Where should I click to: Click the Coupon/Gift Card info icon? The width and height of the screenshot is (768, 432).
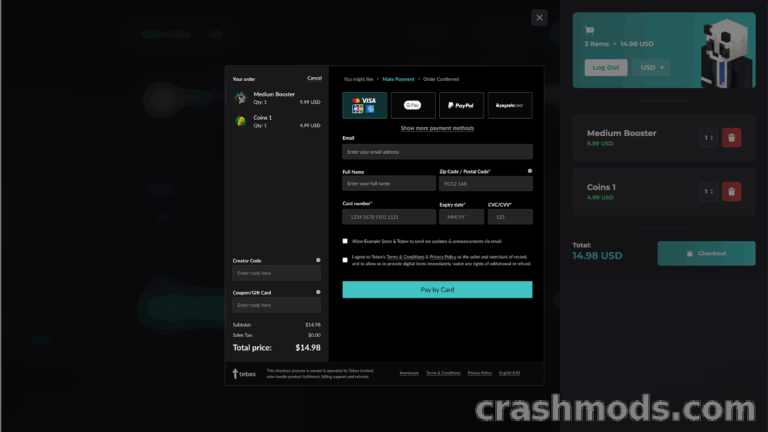pyautogui.click(x=318, y=292)
